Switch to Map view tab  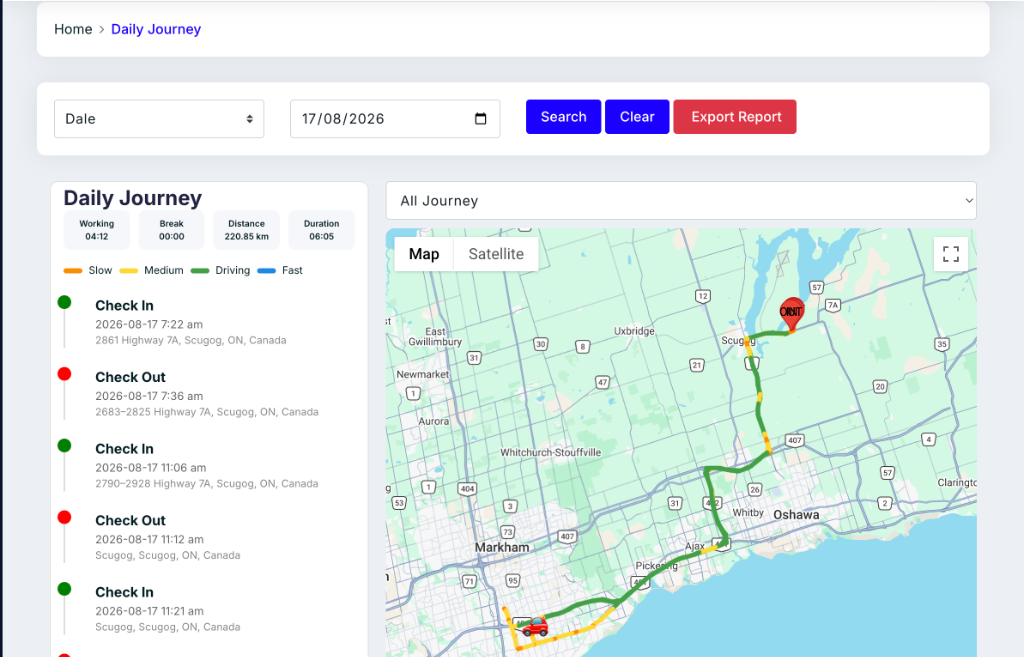click(424, 254)
